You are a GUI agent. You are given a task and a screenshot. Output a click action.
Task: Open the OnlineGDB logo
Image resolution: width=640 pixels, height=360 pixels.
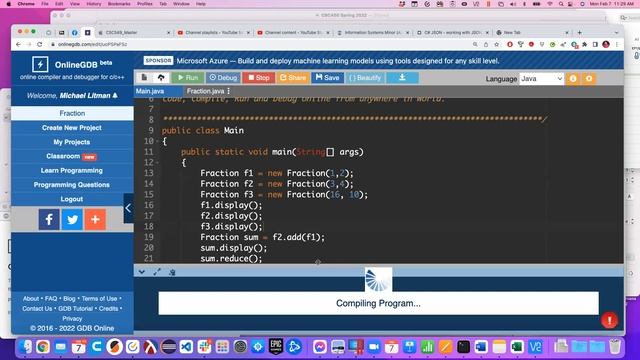click(x=40, y=64)
